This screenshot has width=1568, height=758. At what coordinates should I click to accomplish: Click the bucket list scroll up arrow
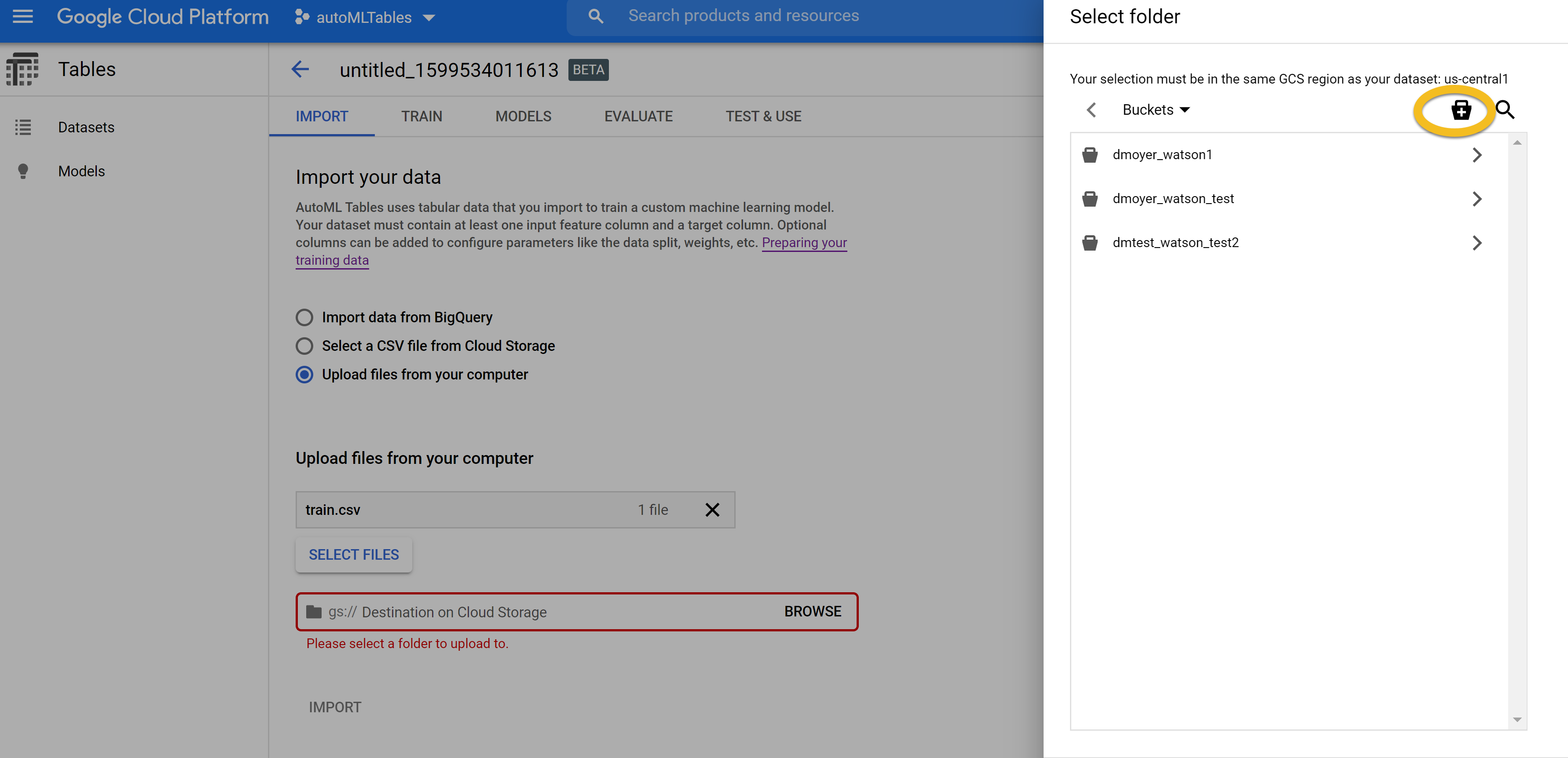[1517, 143]
